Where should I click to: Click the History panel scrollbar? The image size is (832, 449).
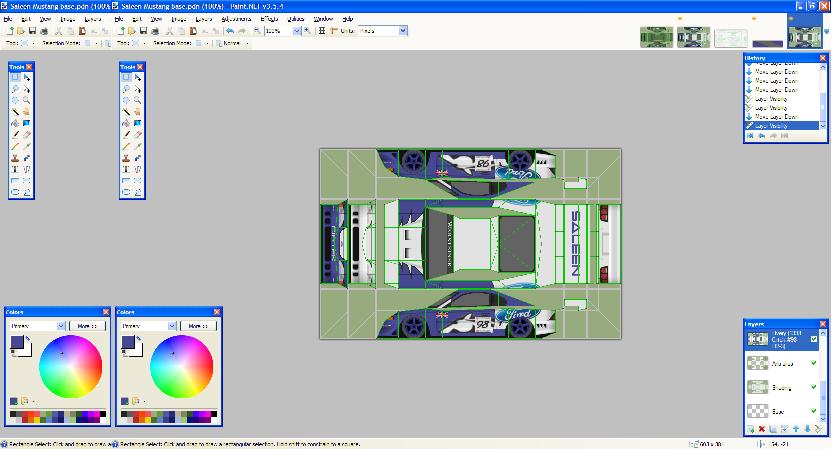click(x=823, y=96)
